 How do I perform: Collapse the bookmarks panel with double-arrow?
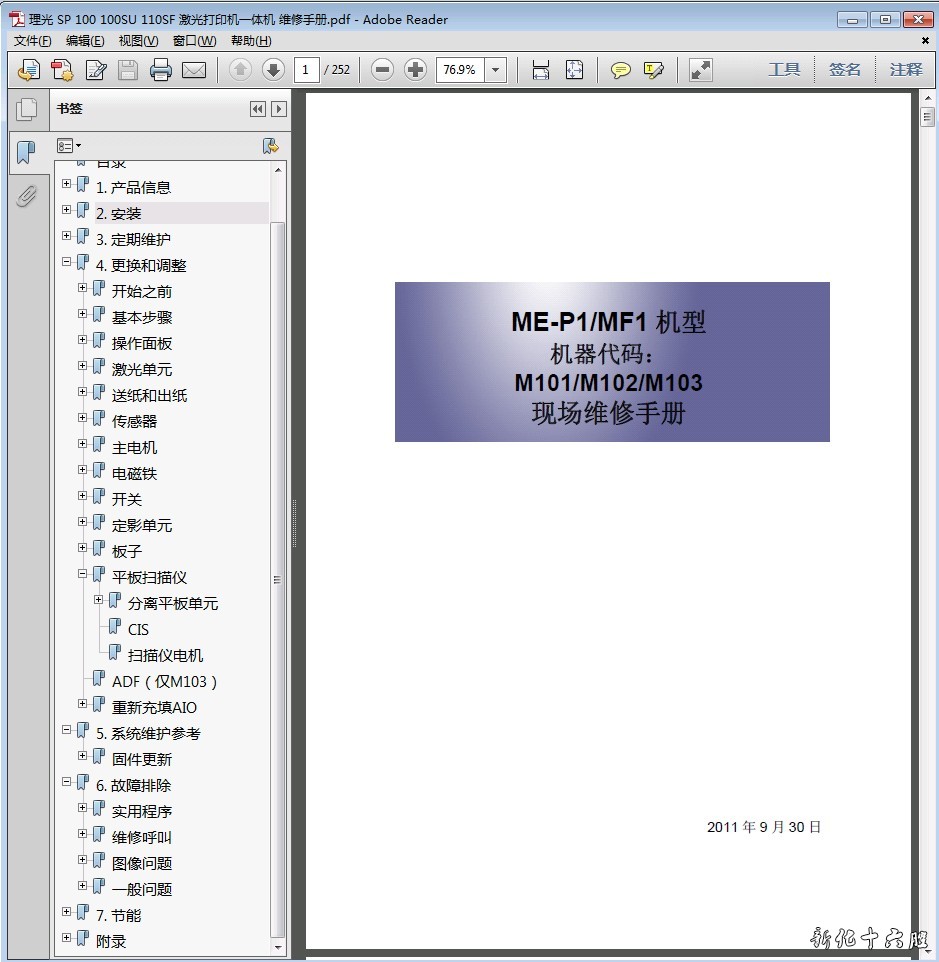(x=258, y=109)
